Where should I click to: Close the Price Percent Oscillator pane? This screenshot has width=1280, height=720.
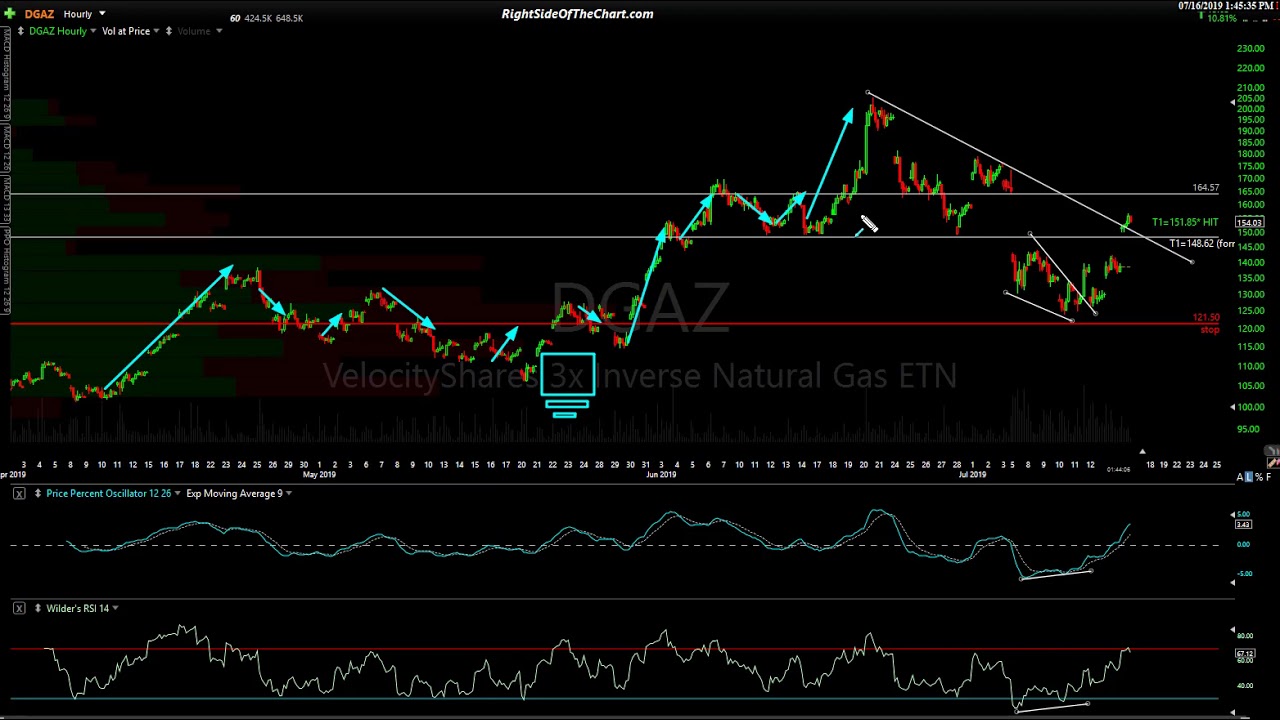tap(19, 493)
